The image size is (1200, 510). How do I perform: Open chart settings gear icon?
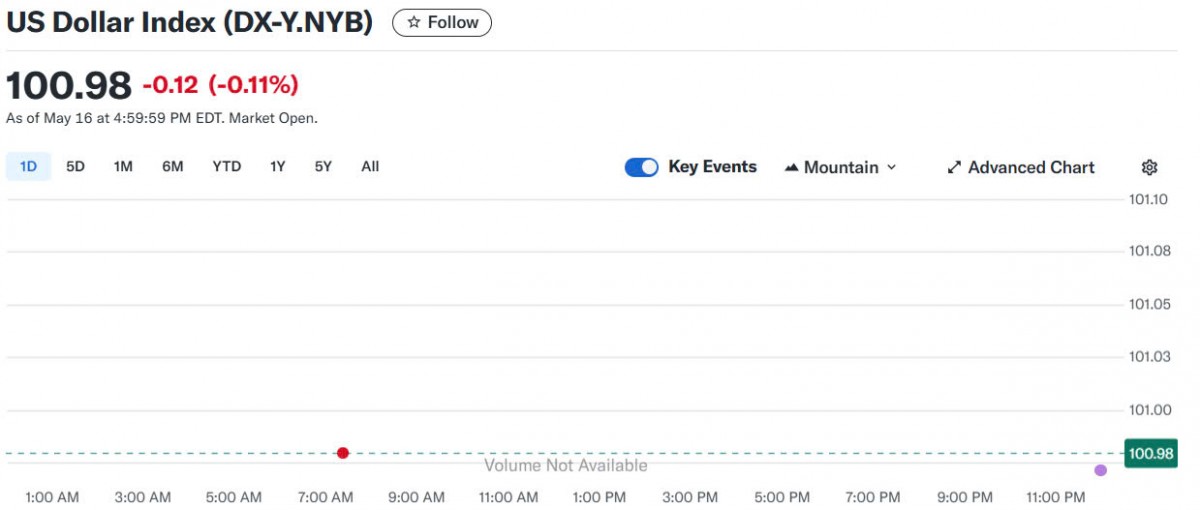pos(1149,167)
